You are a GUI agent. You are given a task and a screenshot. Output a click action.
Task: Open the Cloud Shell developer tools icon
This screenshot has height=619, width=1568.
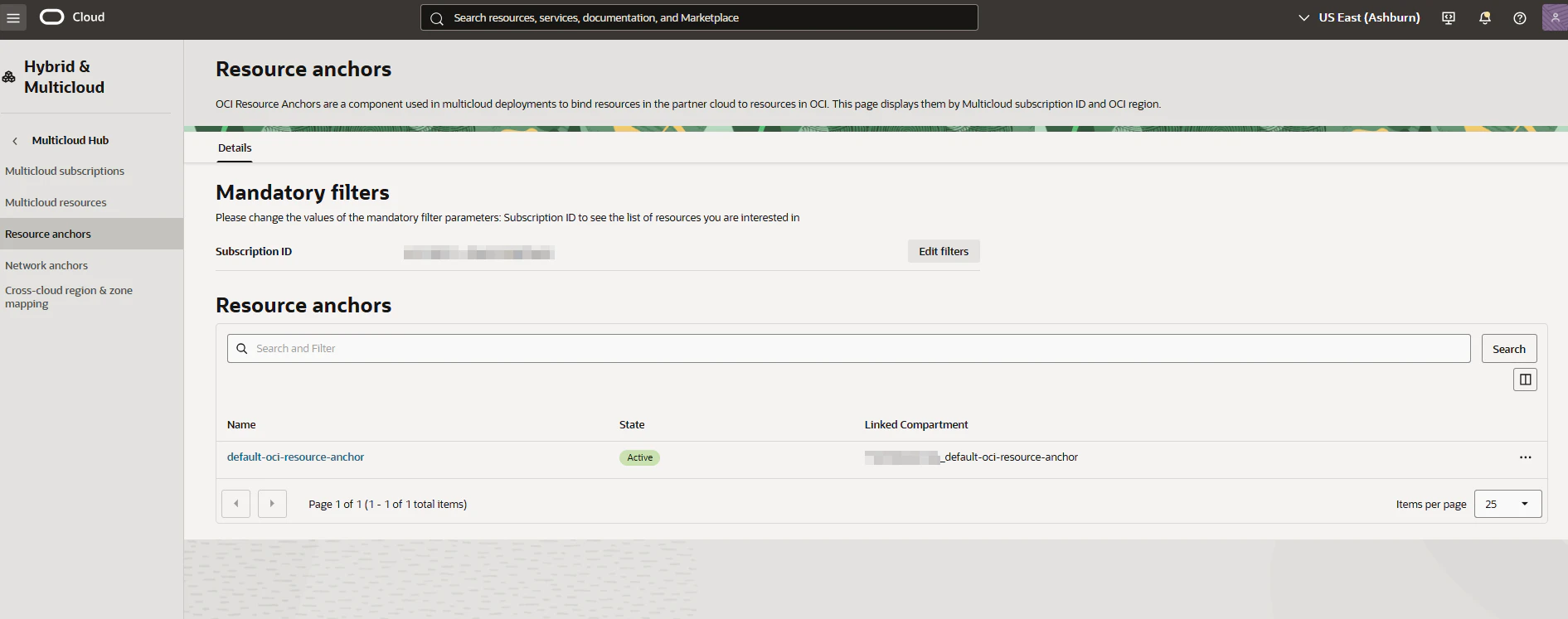1449,17
